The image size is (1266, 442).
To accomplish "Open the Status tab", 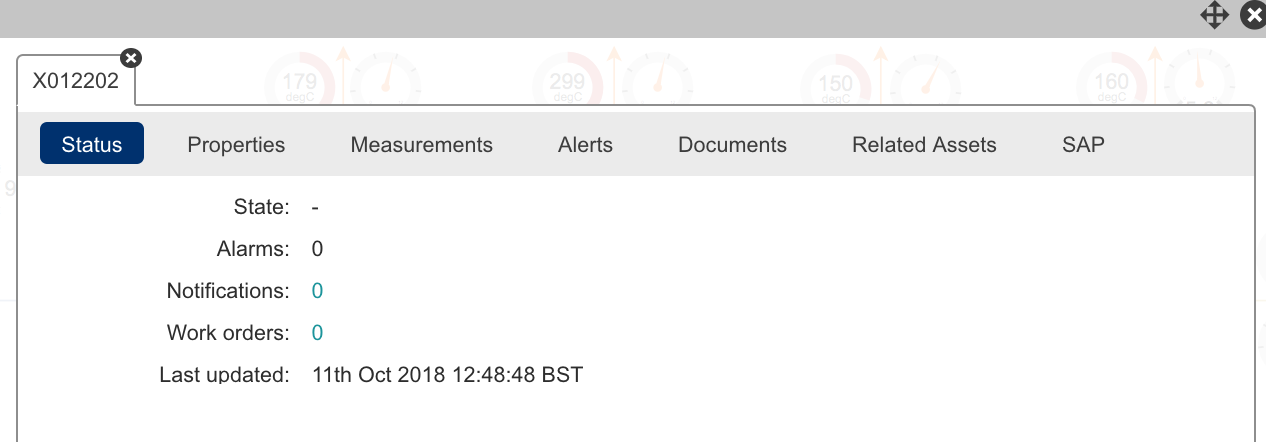I will [x=92, y=144].
